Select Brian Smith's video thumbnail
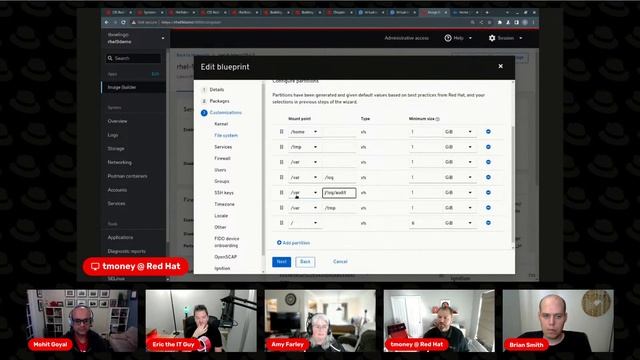This screenshot has height=360, width=640. [558, 321]
